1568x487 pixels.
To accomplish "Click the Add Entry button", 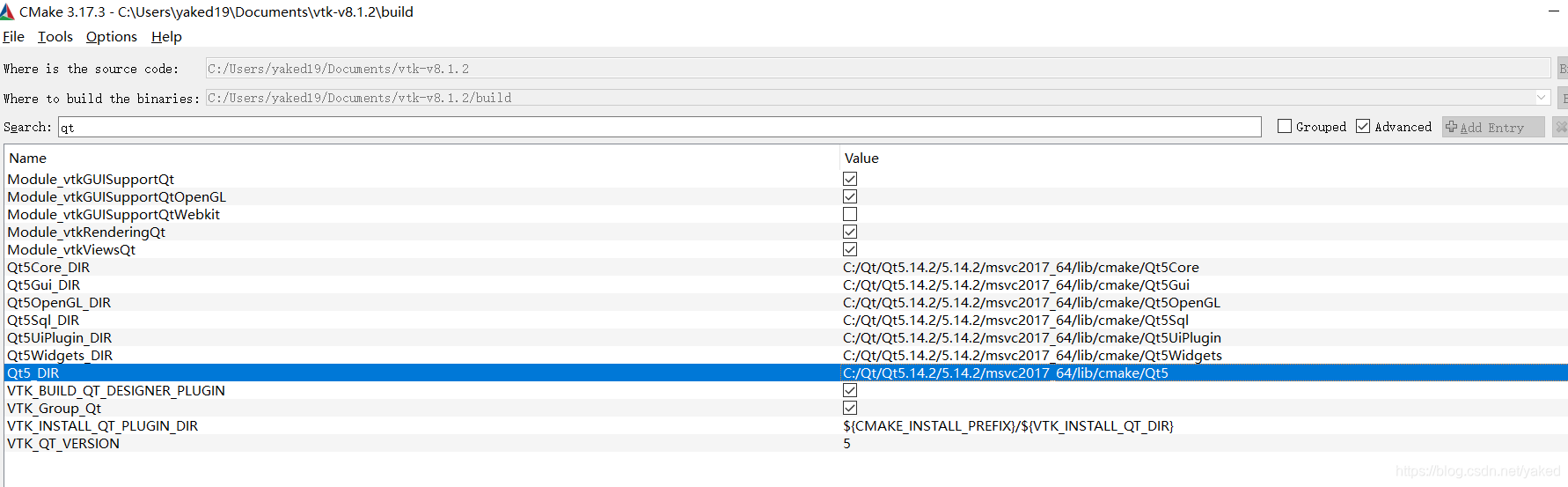I will click(x=1493, y=128).
